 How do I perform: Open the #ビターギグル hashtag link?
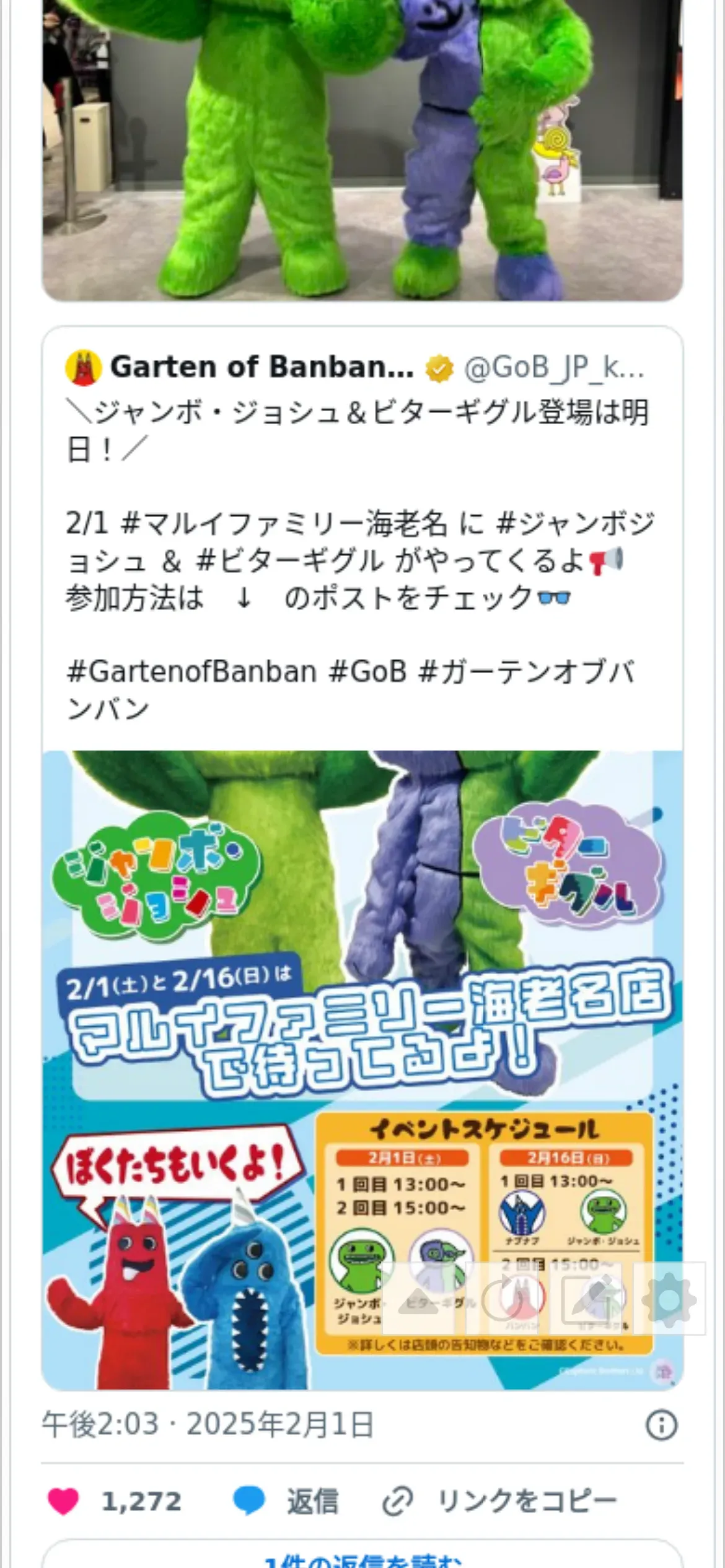pyautogui.click(x=290, y=561)
